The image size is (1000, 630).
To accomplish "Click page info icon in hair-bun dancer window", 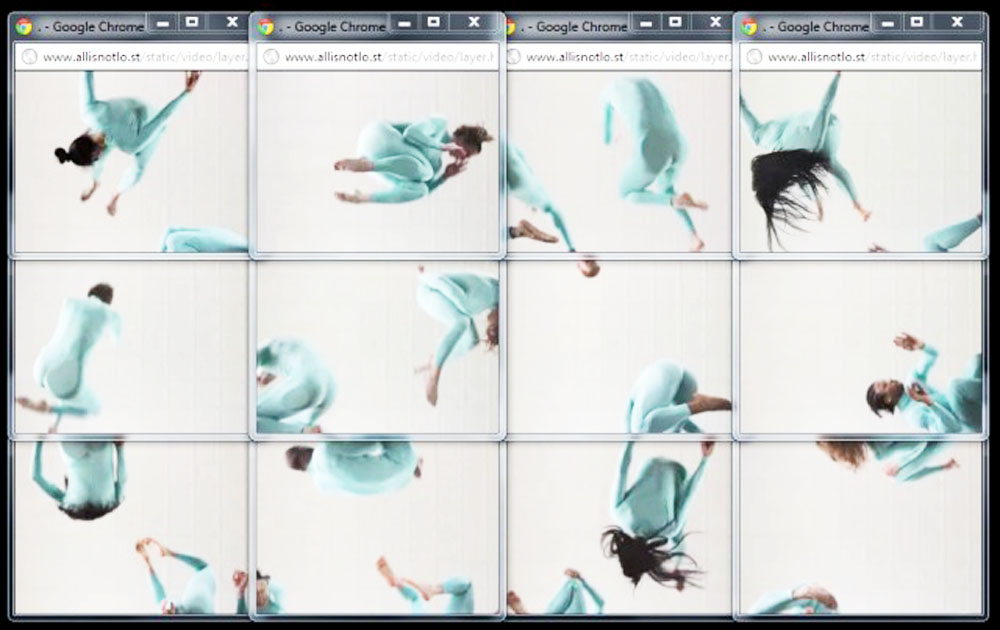I will pyautogui.click(x=29, y=57).
